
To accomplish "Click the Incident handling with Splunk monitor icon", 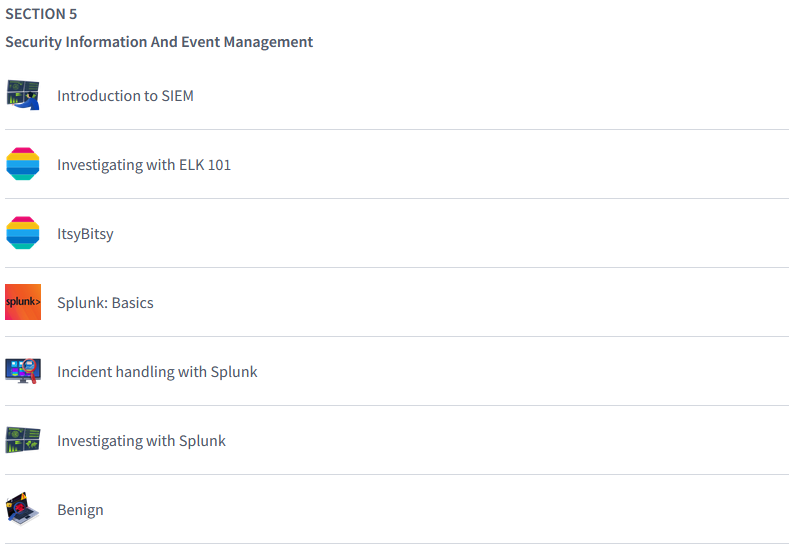I will tap(23, 371).
